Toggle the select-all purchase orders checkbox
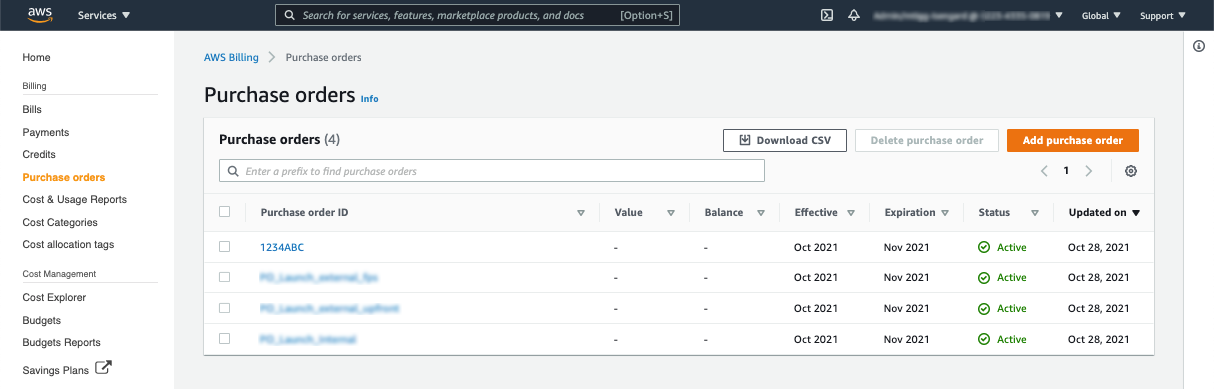Image resolution: width=1214 pixels, height=389 pixels. tap(225, 212)
